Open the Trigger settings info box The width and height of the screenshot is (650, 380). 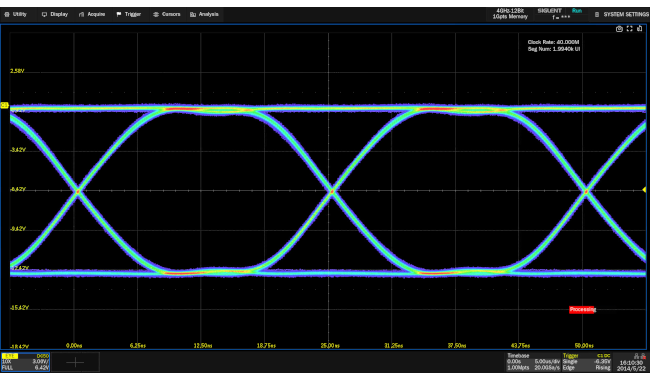tap(586, 362)
